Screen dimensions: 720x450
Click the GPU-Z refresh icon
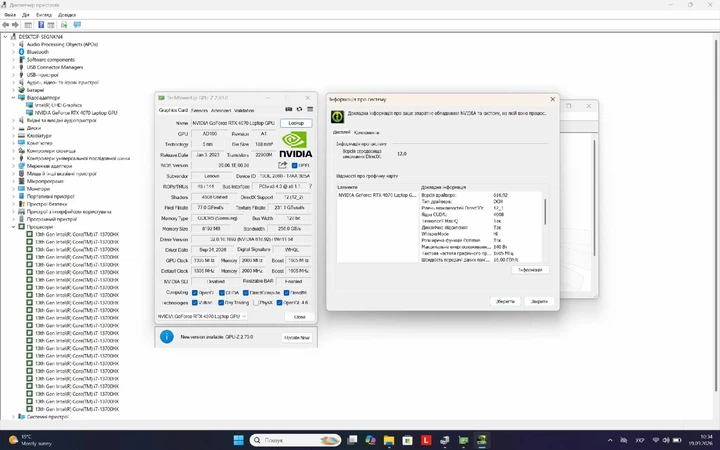tap(299, 109)
